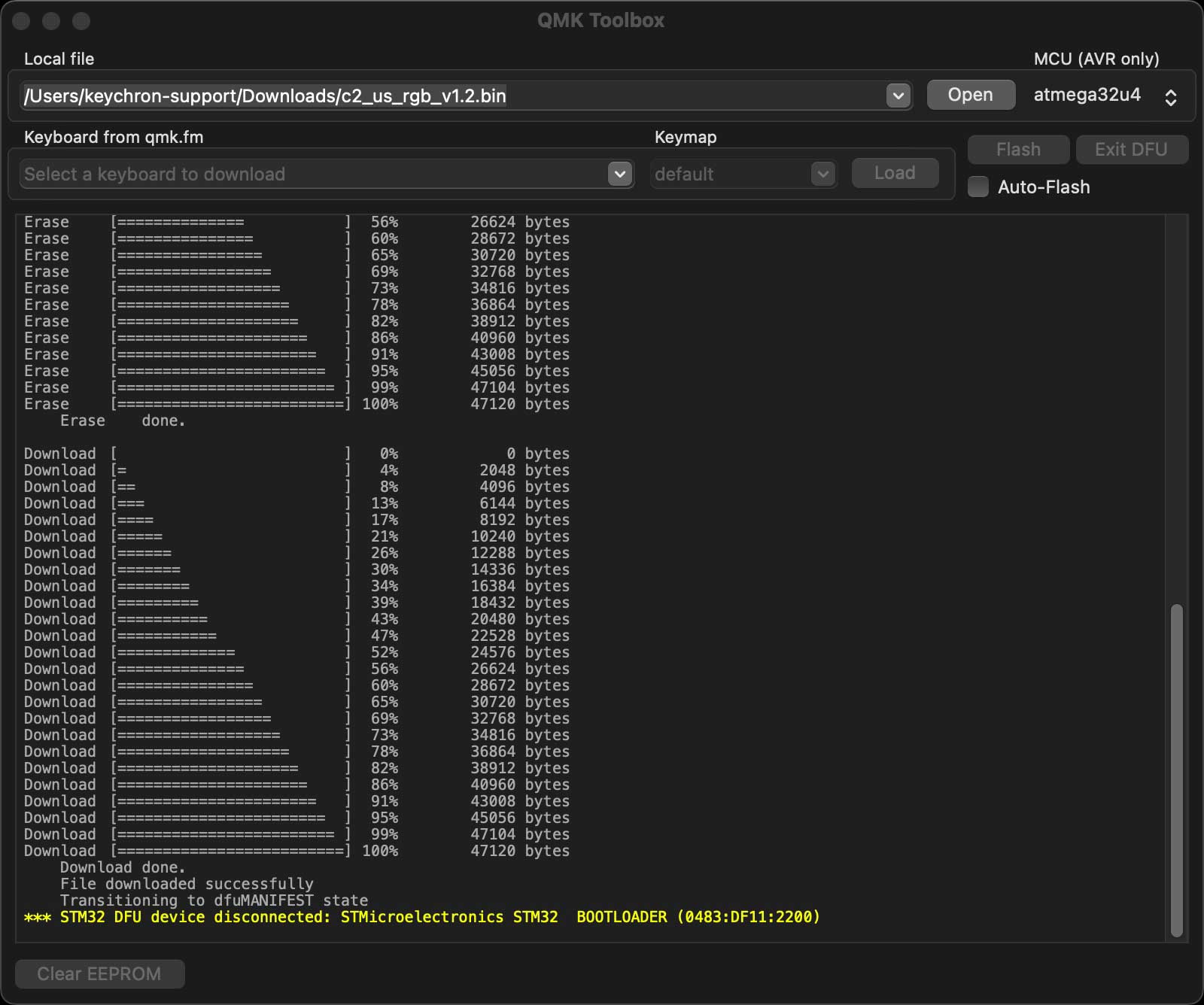Image resolution: width=1204 pixels, height=1005 pixels.
Task: Click the 'Download done.' log line
Action: point(123,867)
